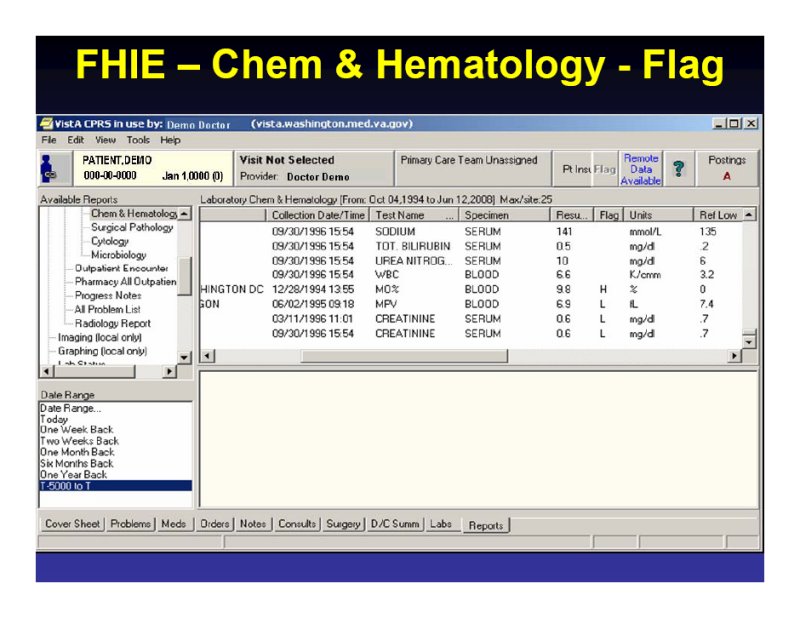Select Chem & Hematology report
The height and width of the screenshot is (618, 800).
(x=134, y=213)
